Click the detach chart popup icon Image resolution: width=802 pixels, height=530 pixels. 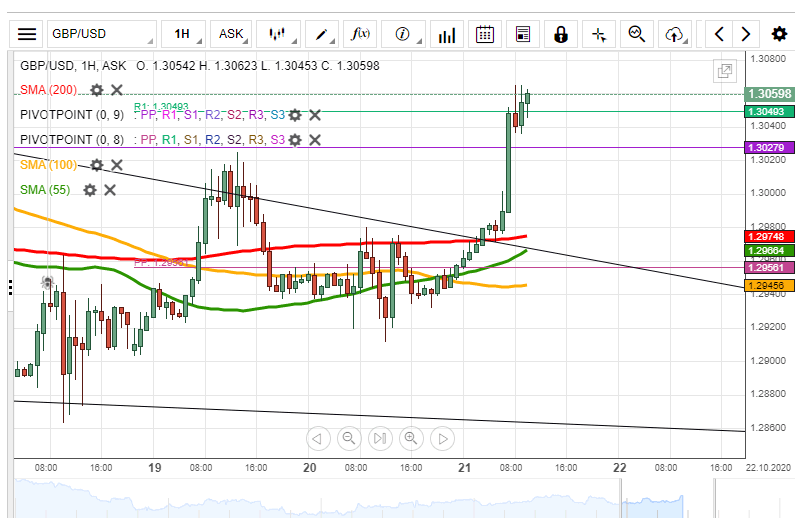tap(724, 71)
